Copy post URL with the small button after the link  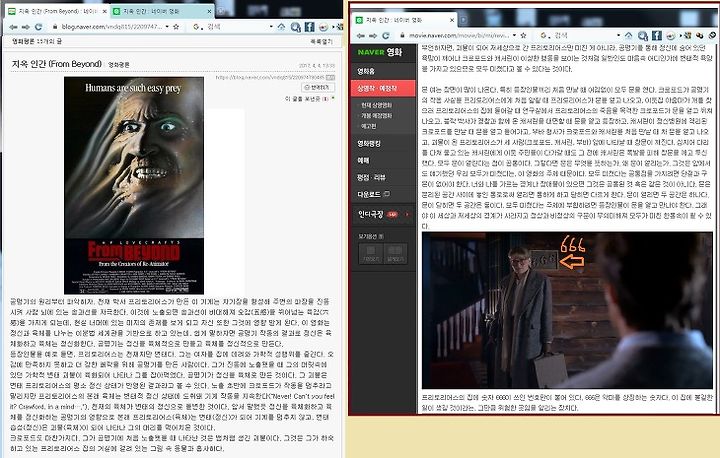(330, 77)
